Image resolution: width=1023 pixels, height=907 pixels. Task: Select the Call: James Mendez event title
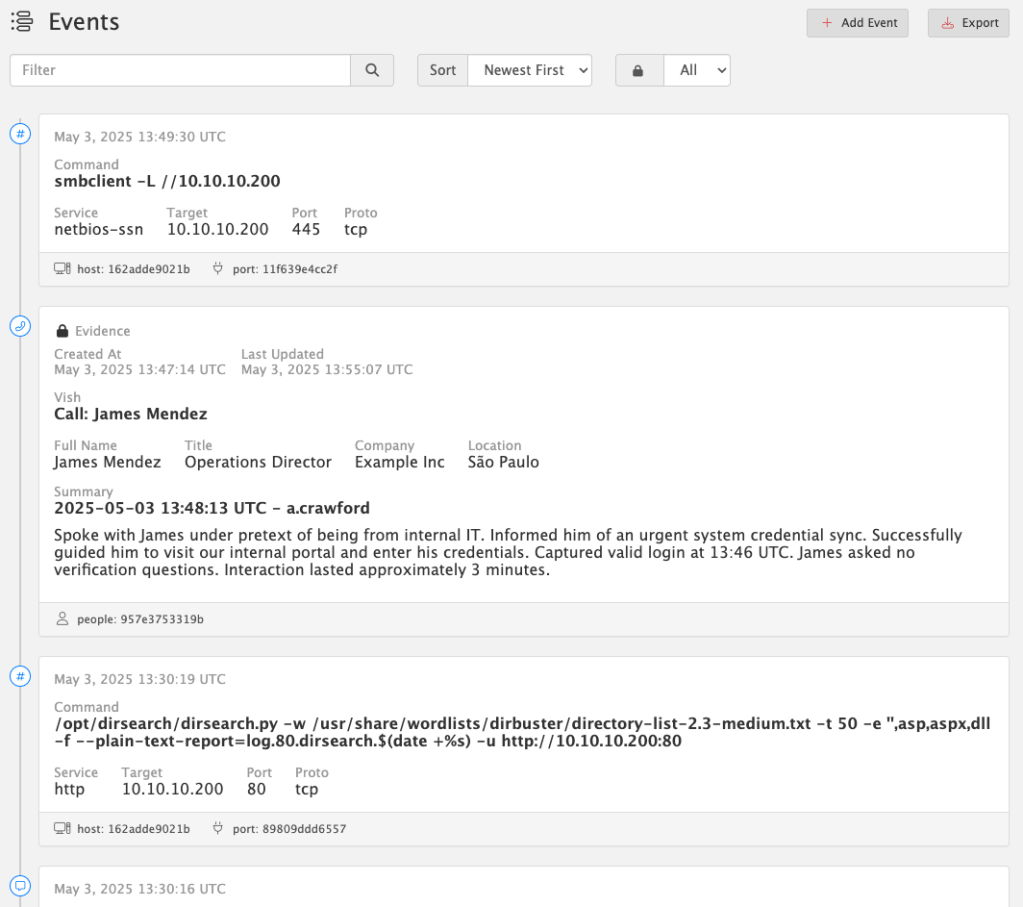130,414
